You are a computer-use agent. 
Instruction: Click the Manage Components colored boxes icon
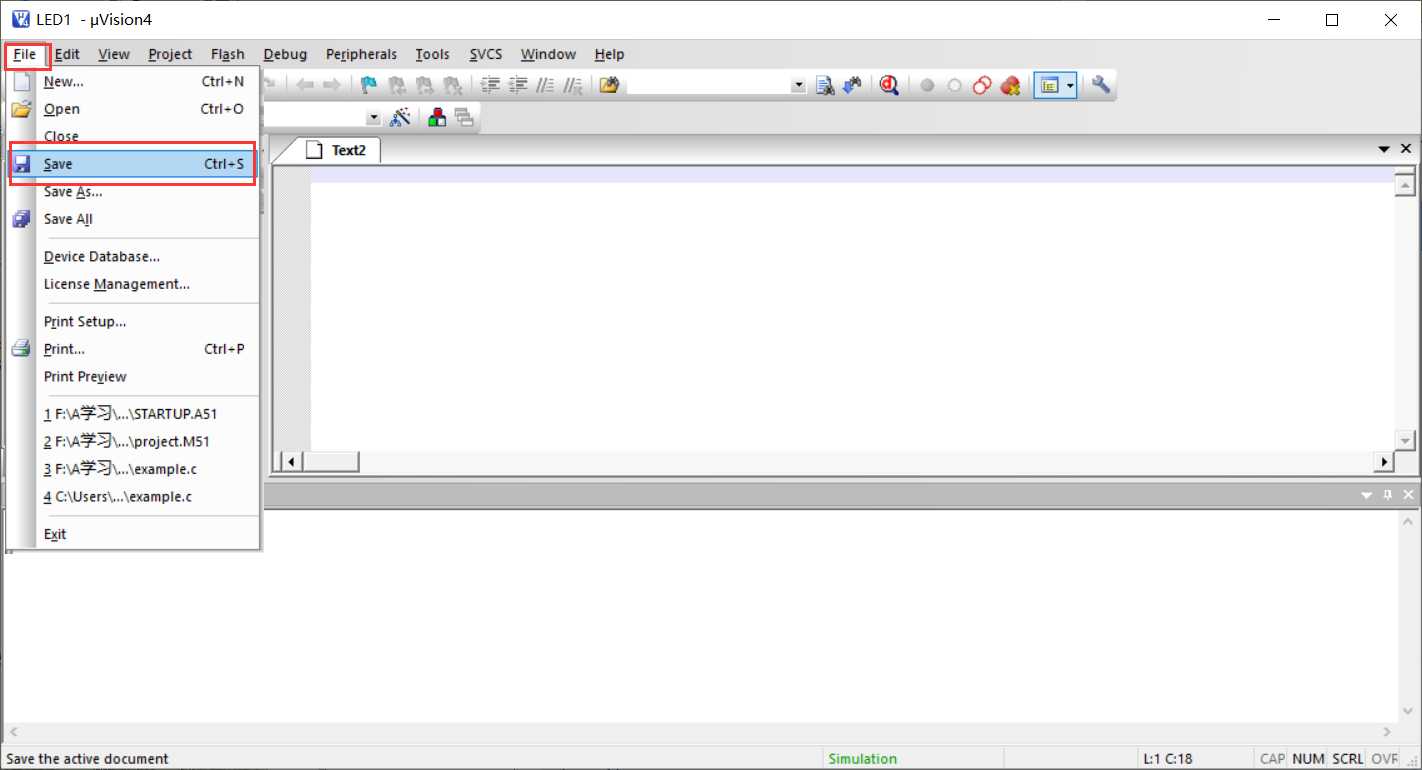tap(437, 117)
